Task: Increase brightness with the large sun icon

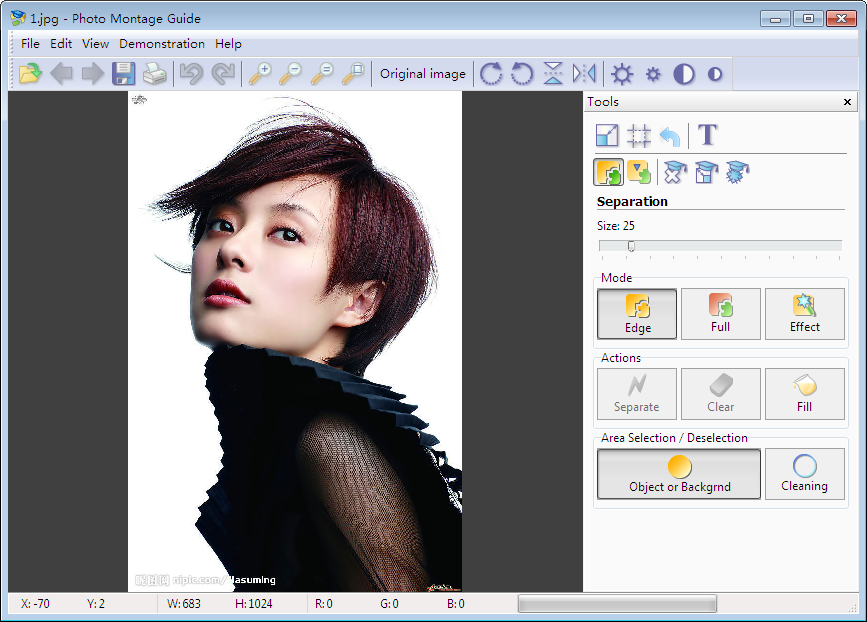Action: click(x=622, y=74)
